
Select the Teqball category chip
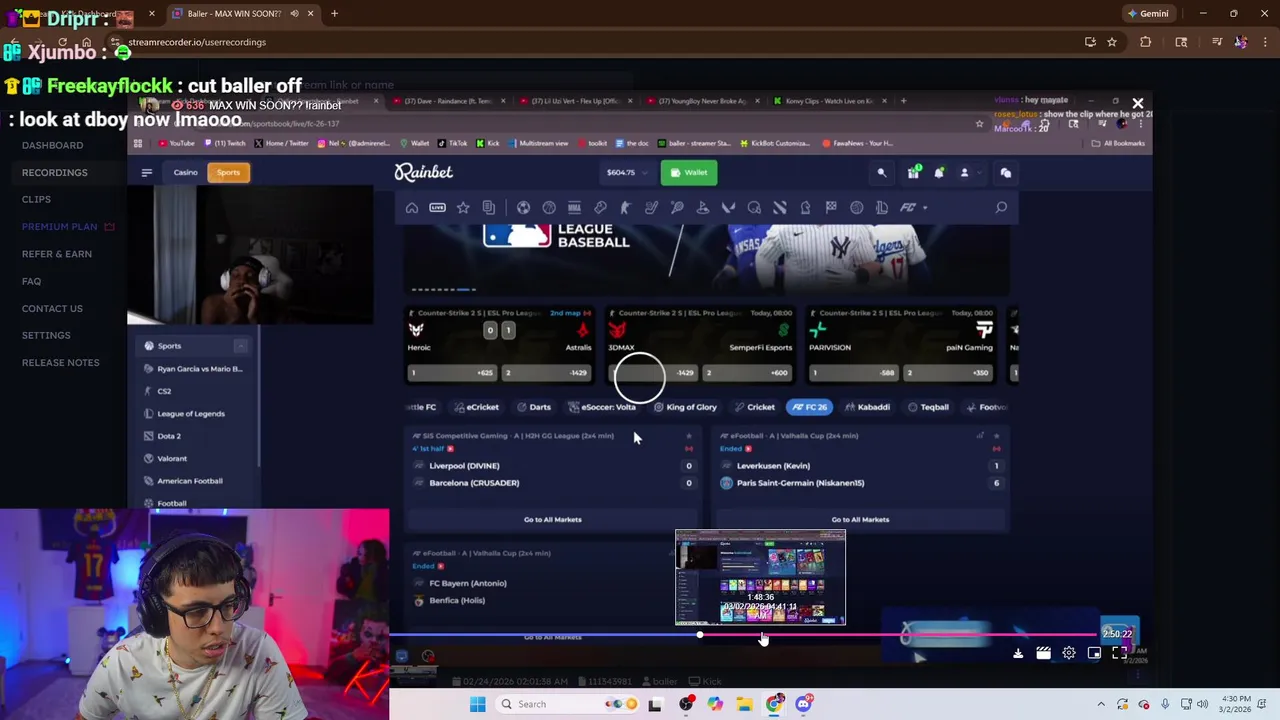[928, 407]
